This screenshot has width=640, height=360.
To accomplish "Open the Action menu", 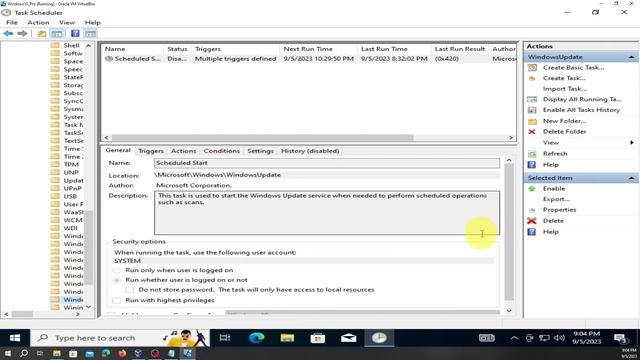I will [38, 22].
